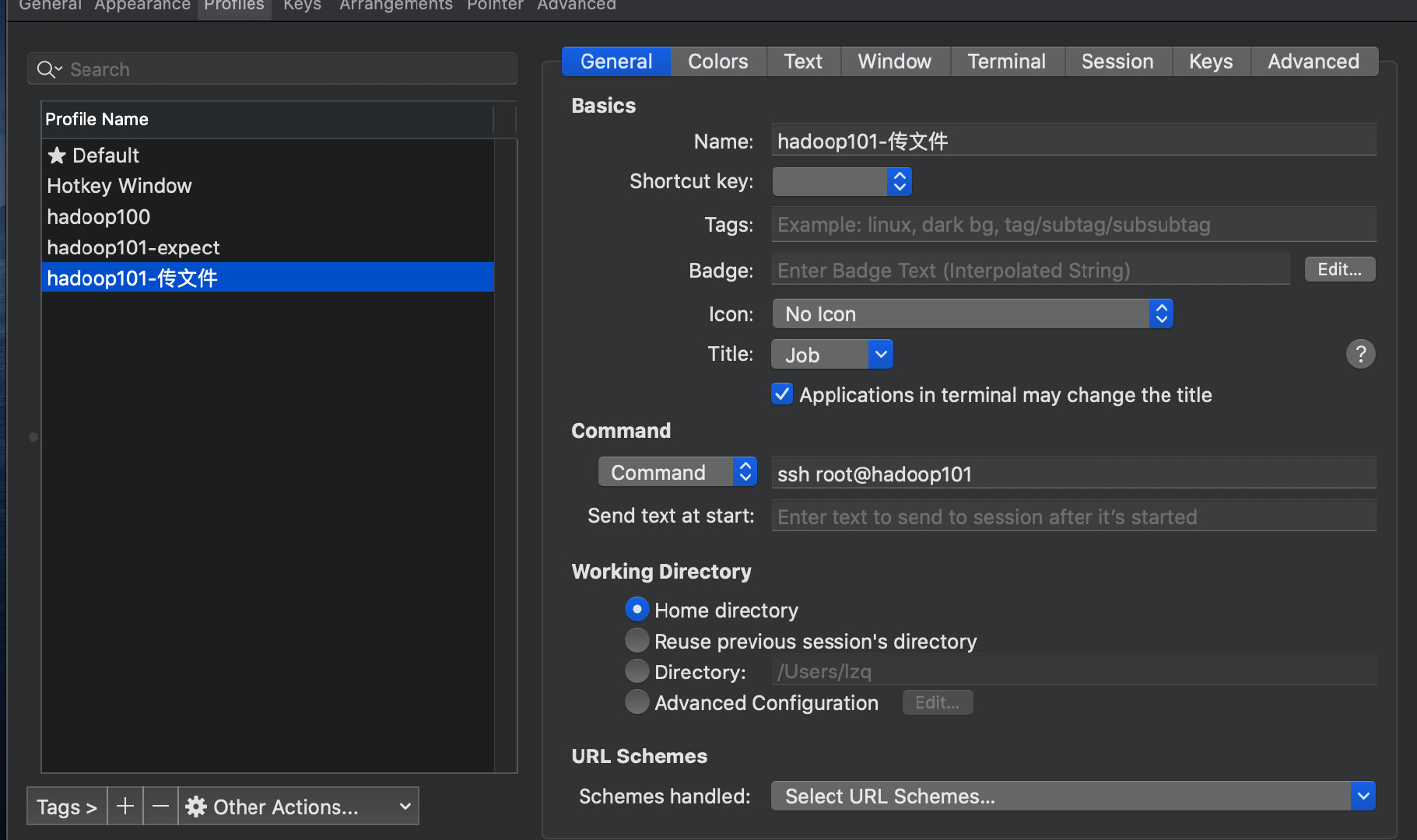Open the Icon dropdown showing No Icon
Screen dimensions: 1417x840
tap(972, 314)
